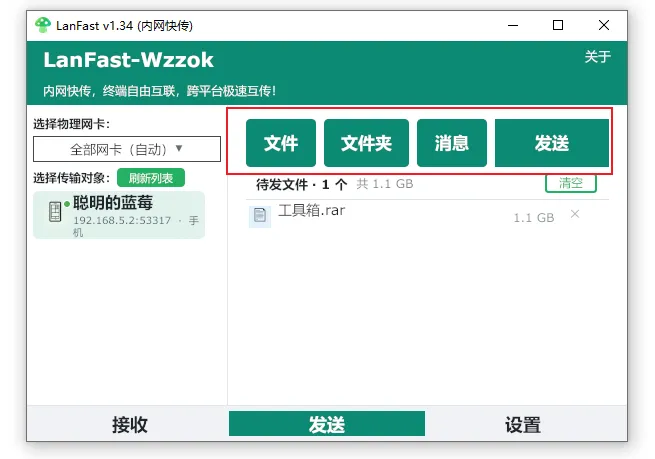Click 刷新列表 to refresh the device list
Screen dimensions: 655x459
click(x=151, y=178)
